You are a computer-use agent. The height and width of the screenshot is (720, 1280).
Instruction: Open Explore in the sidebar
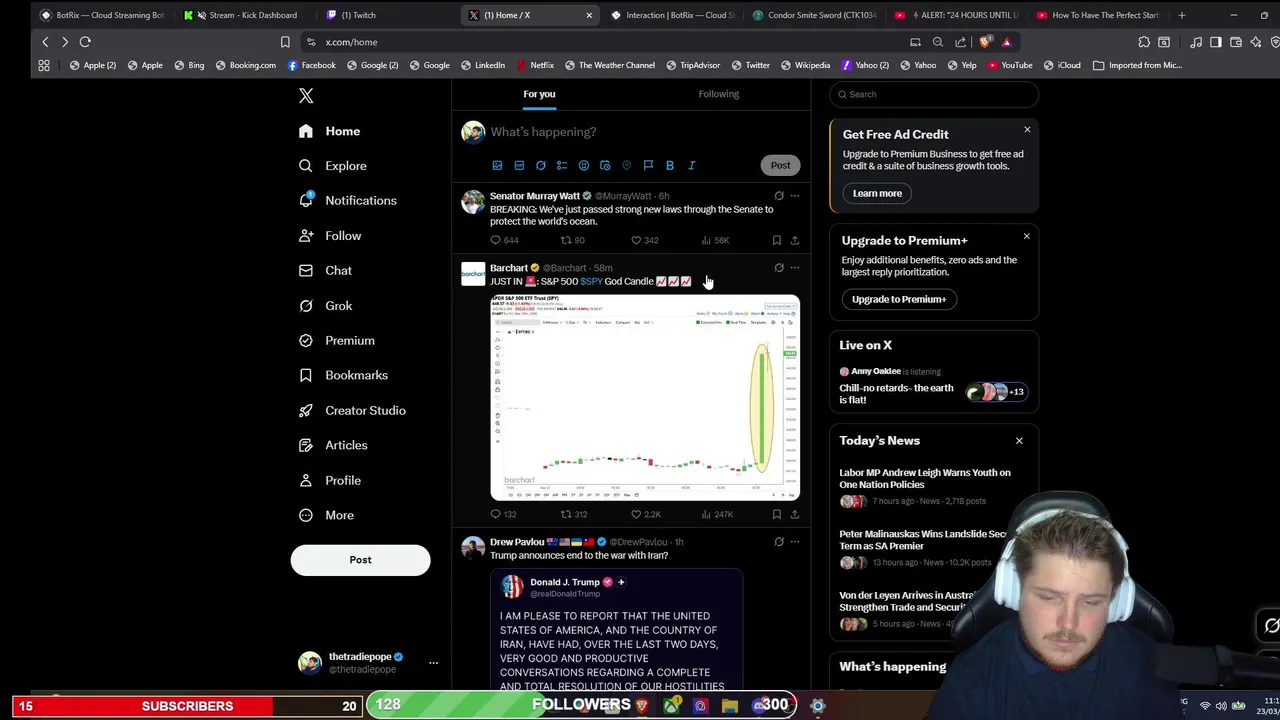(332, 166)
